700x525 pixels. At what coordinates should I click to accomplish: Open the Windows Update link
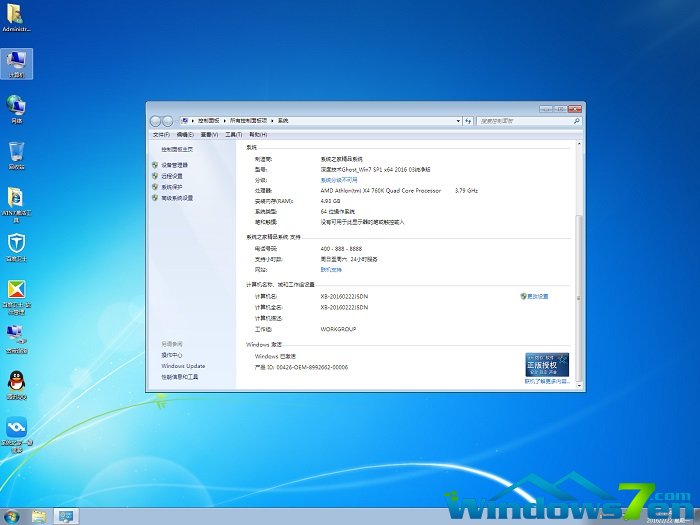(183, 366)
